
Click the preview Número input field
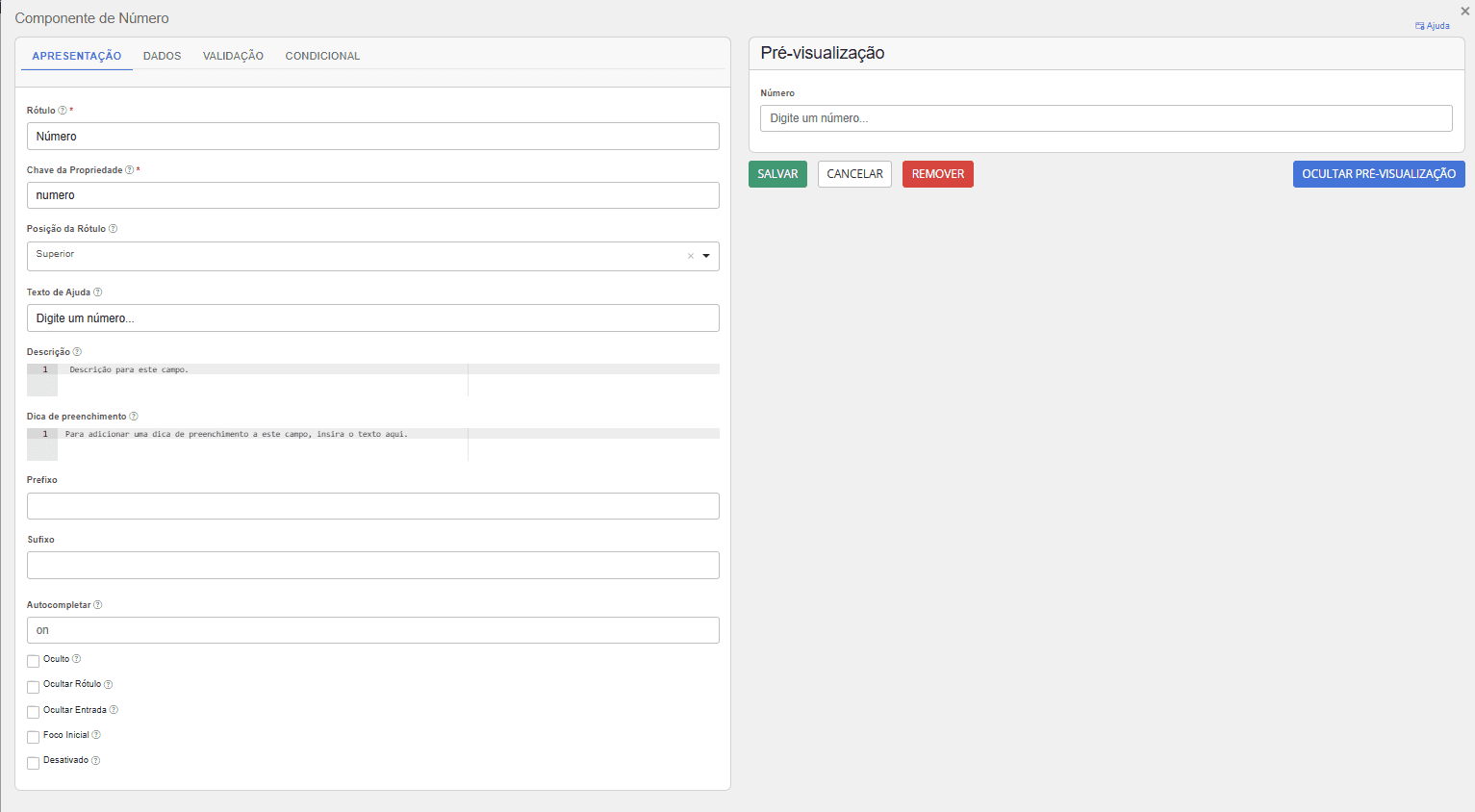click(1106, 118)
